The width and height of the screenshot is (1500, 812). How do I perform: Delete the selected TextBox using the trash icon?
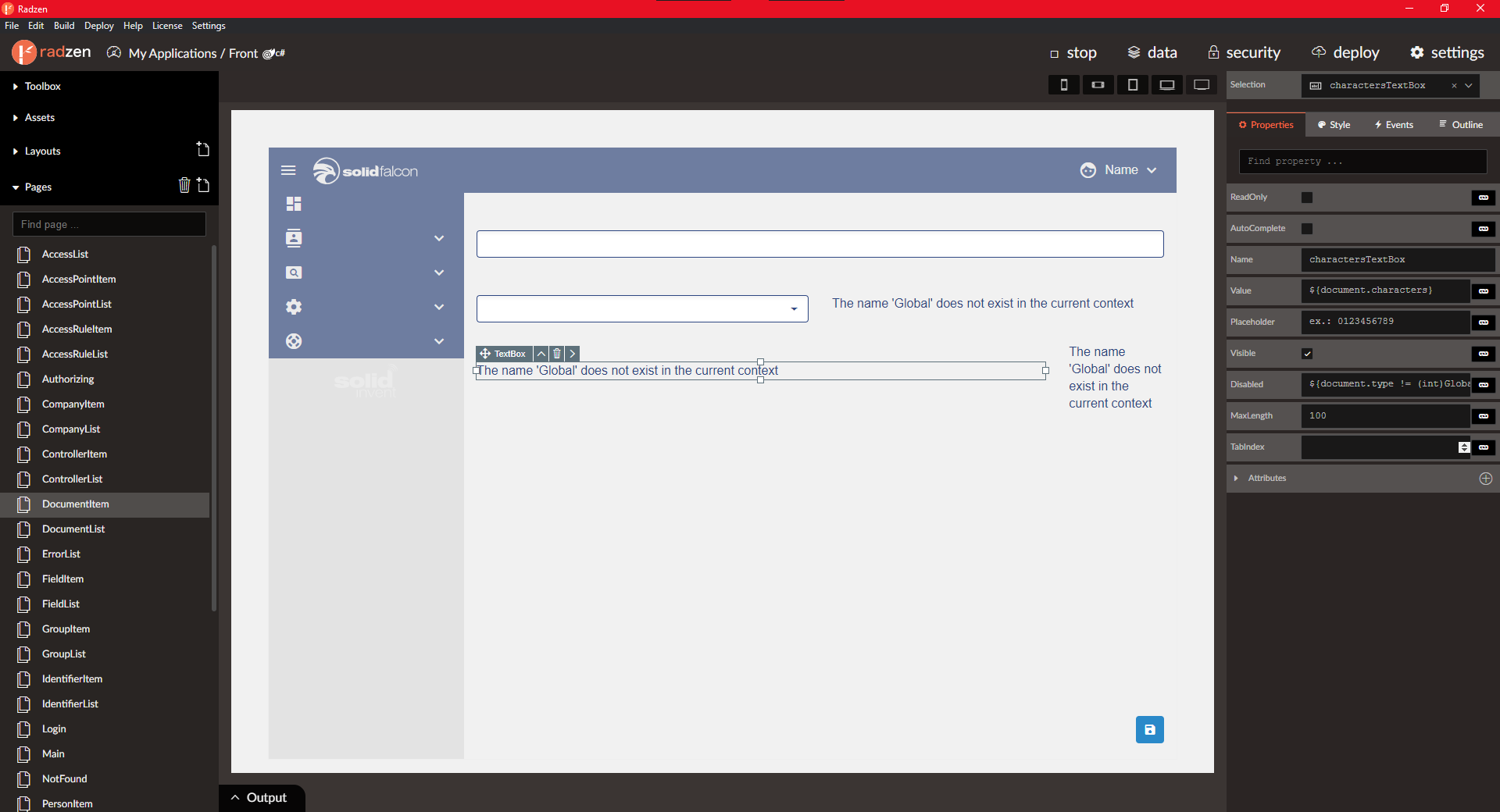pos(556,354)
